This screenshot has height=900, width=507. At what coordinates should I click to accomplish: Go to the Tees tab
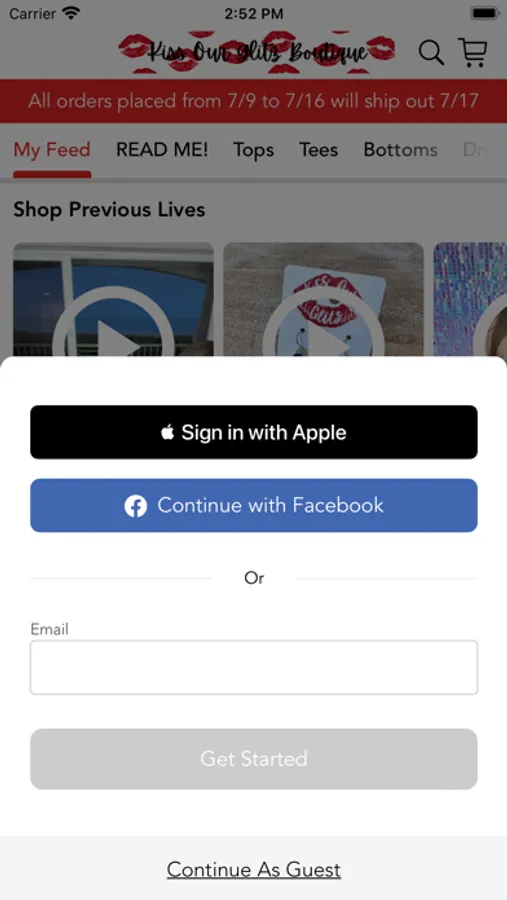tap(319, 150)
